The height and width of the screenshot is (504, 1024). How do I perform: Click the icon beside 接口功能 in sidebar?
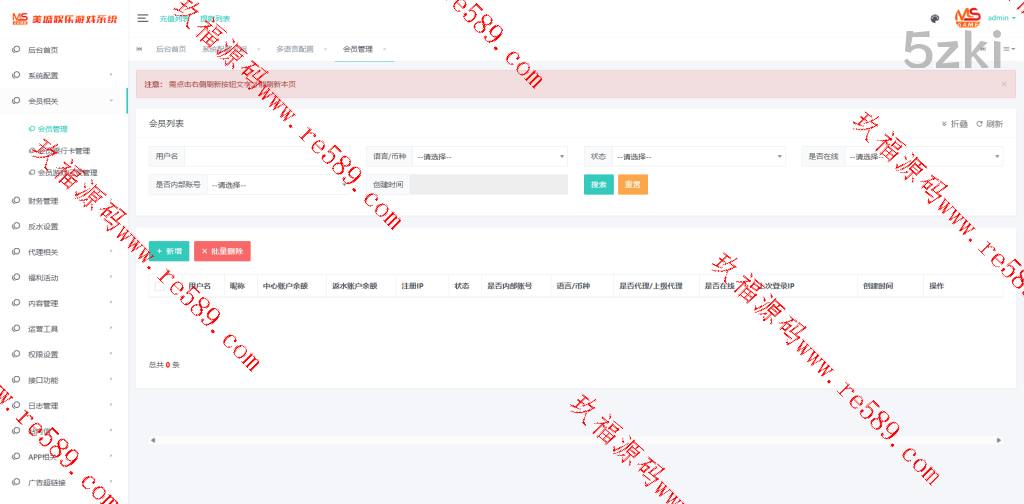point(16,380)
